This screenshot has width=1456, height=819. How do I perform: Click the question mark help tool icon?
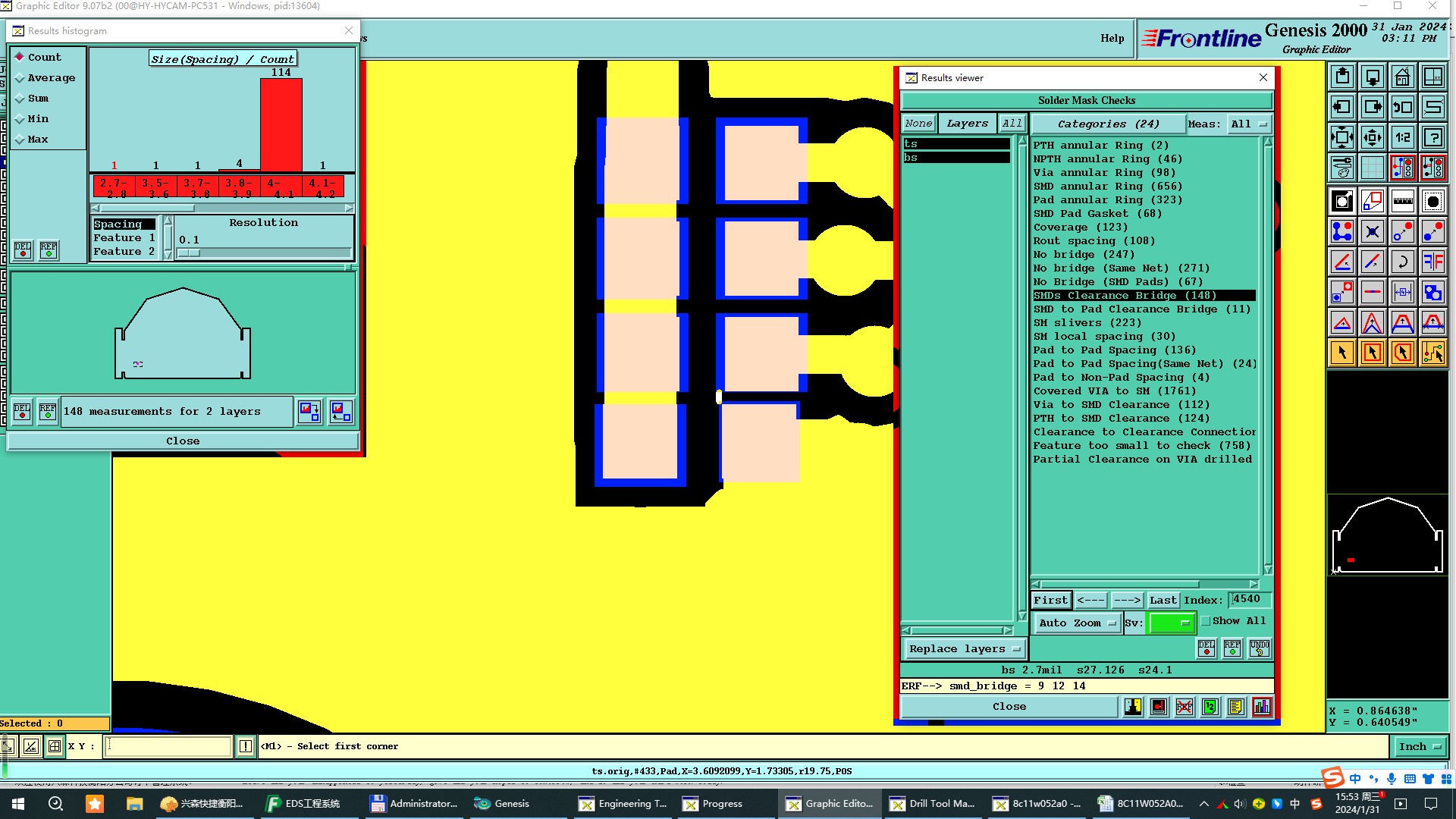tap(1432, 137)
